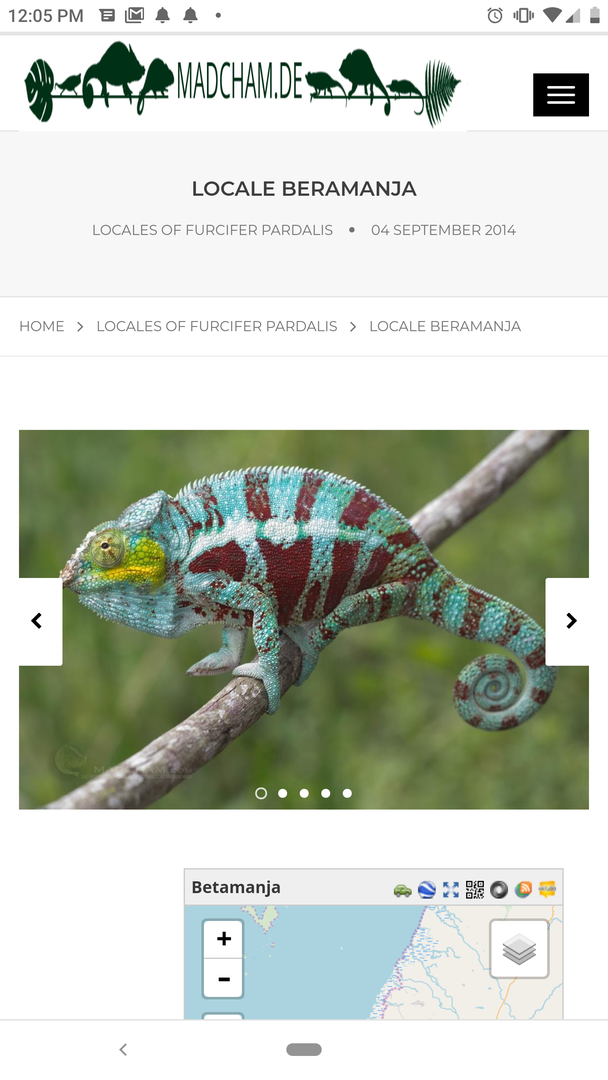Open the orange GeoRSS feed icon

523,890
